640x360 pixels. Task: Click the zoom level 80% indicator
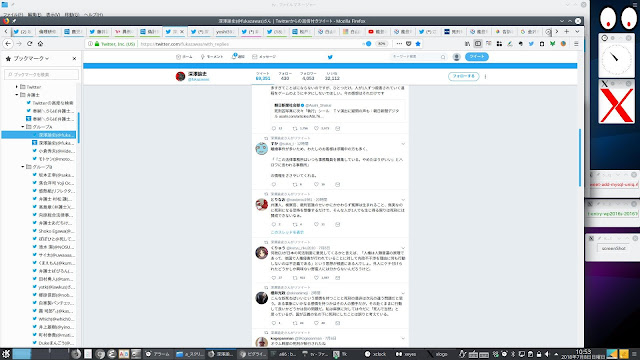pyautogui.click(x=382, y=44)
